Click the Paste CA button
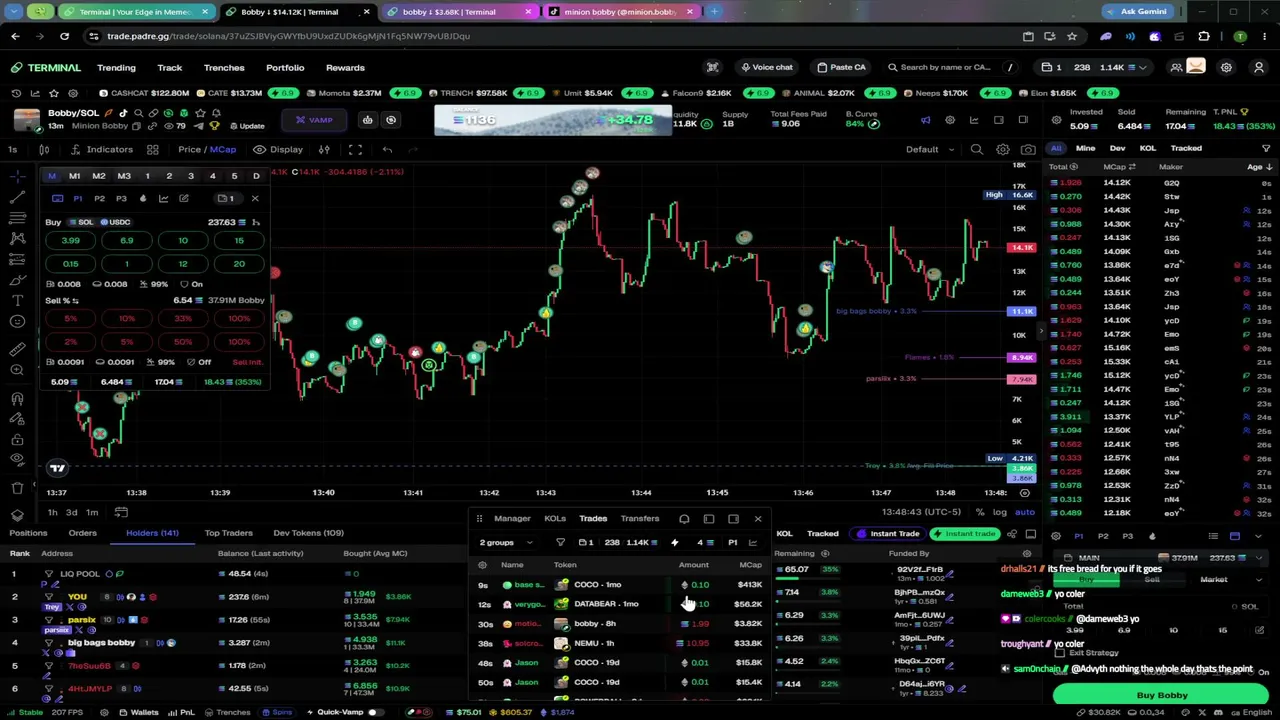 click(x=841, y=68)
